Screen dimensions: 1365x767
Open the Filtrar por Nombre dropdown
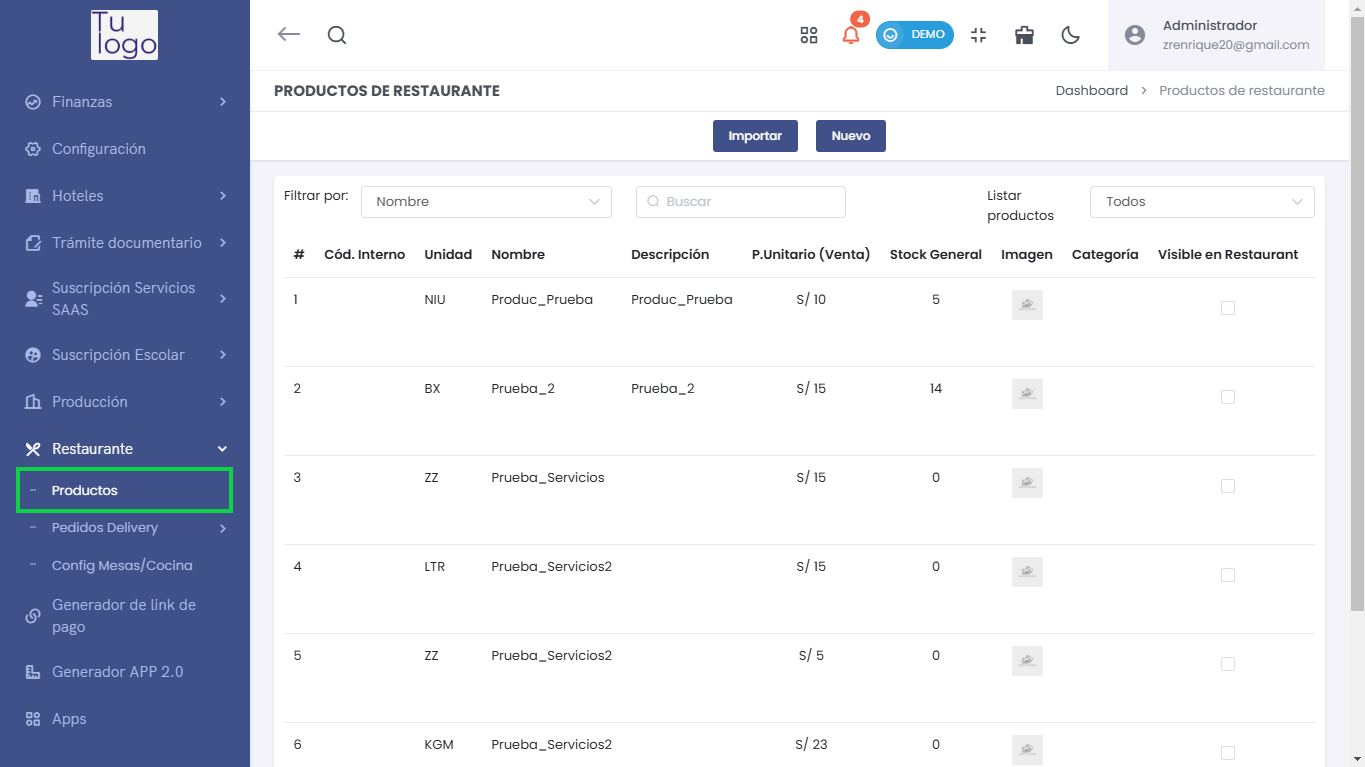click(486, 202)
